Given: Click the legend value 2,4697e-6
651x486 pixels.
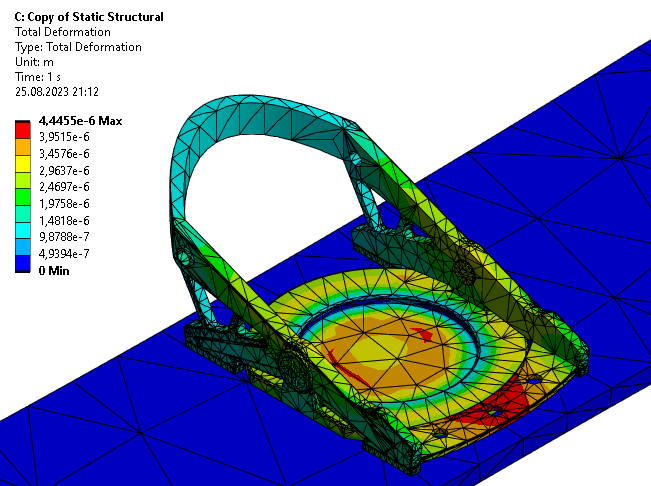Looking at the screenshot, I should click(64, 187).
